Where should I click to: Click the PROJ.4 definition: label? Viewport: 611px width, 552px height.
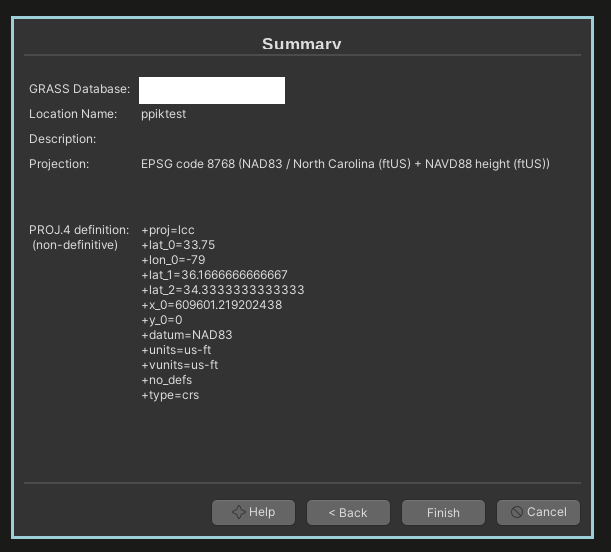79,230
